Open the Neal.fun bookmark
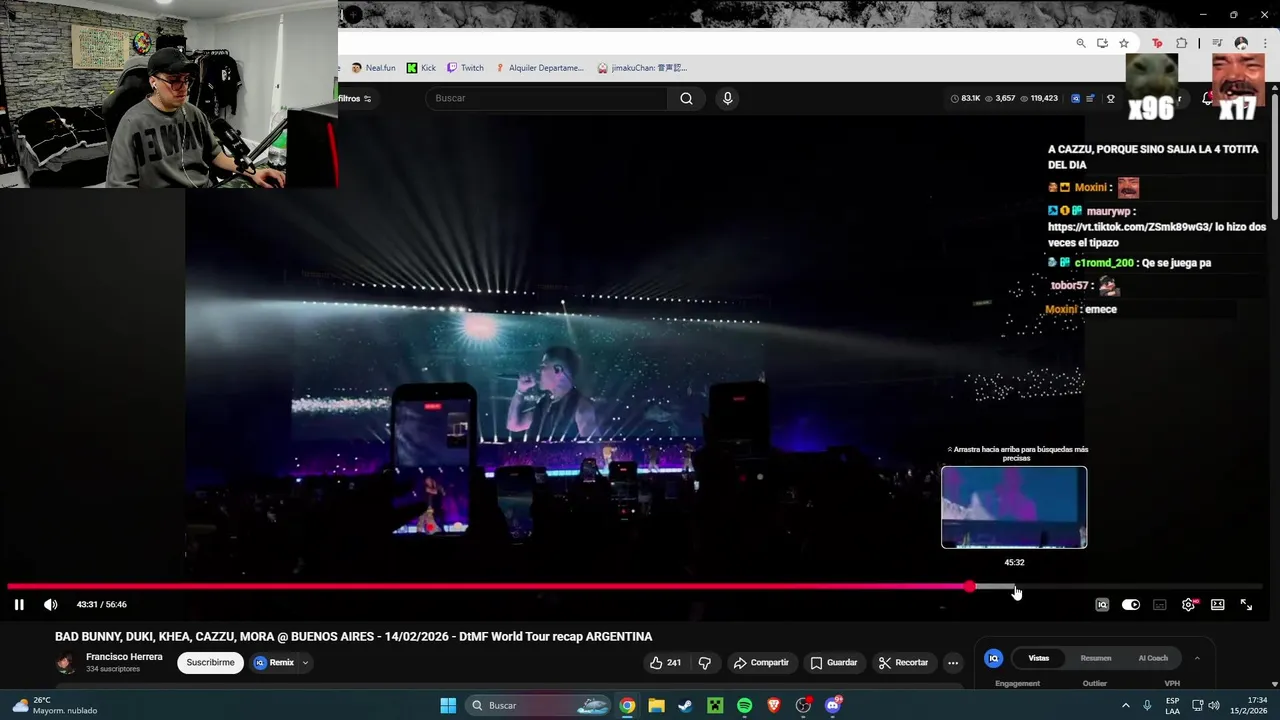This screenshot has width=1280, height=720. pyautogui.click(x=373, y=68)
